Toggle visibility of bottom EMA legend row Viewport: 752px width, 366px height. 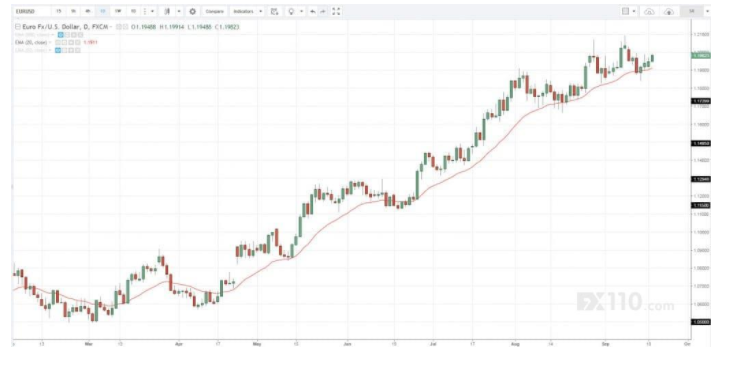pyautogui.click(x=58, y=50)
